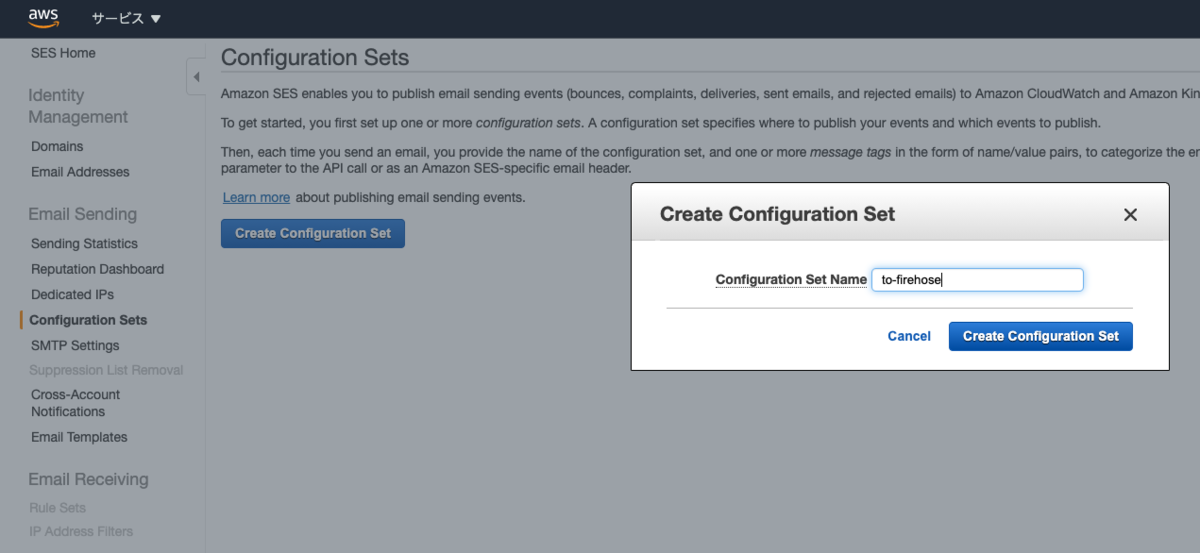
Task: Cancel the dialog
Action: click(909, 336)
